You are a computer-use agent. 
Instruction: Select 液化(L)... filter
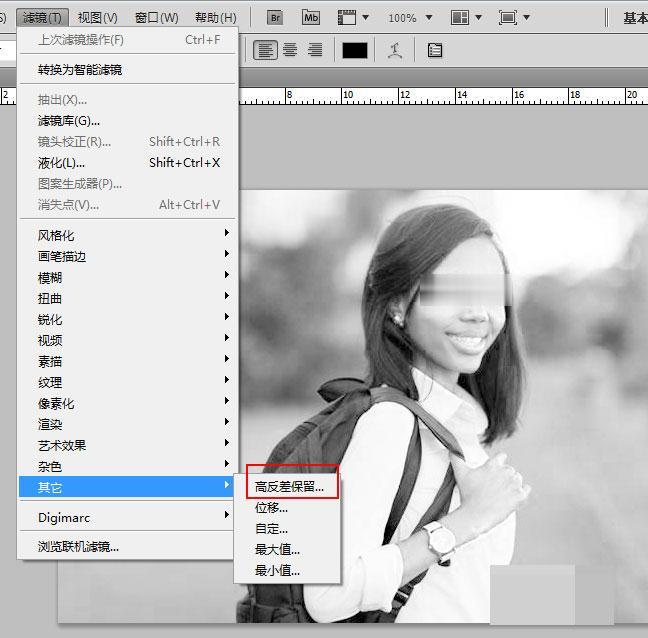[127, 163]
